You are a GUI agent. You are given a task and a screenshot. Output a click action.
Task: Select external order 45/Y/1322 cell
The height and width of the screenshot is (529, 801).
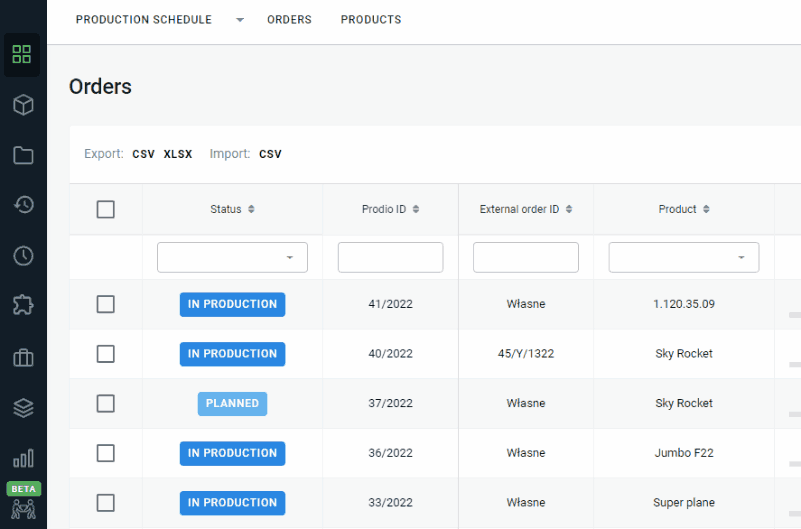click(x=526, y=354)
